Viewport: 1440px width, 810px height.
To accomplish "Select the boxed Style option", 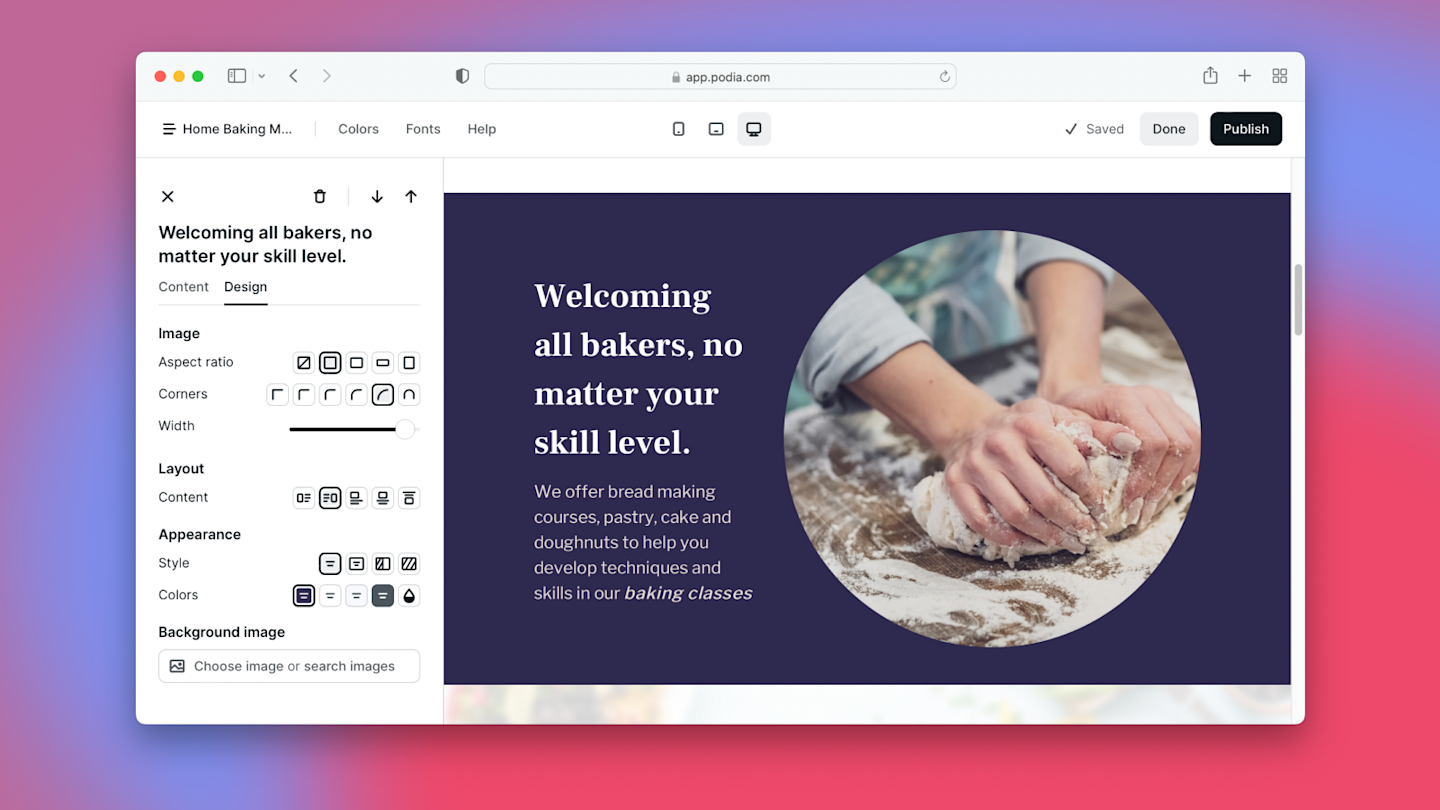I will point(356,564).
